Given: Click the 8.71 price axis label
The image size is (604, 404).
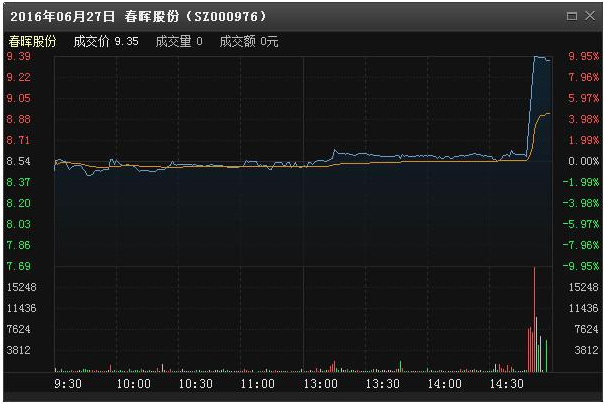Looking at the screenshot, I should click(x=18, y=140).
